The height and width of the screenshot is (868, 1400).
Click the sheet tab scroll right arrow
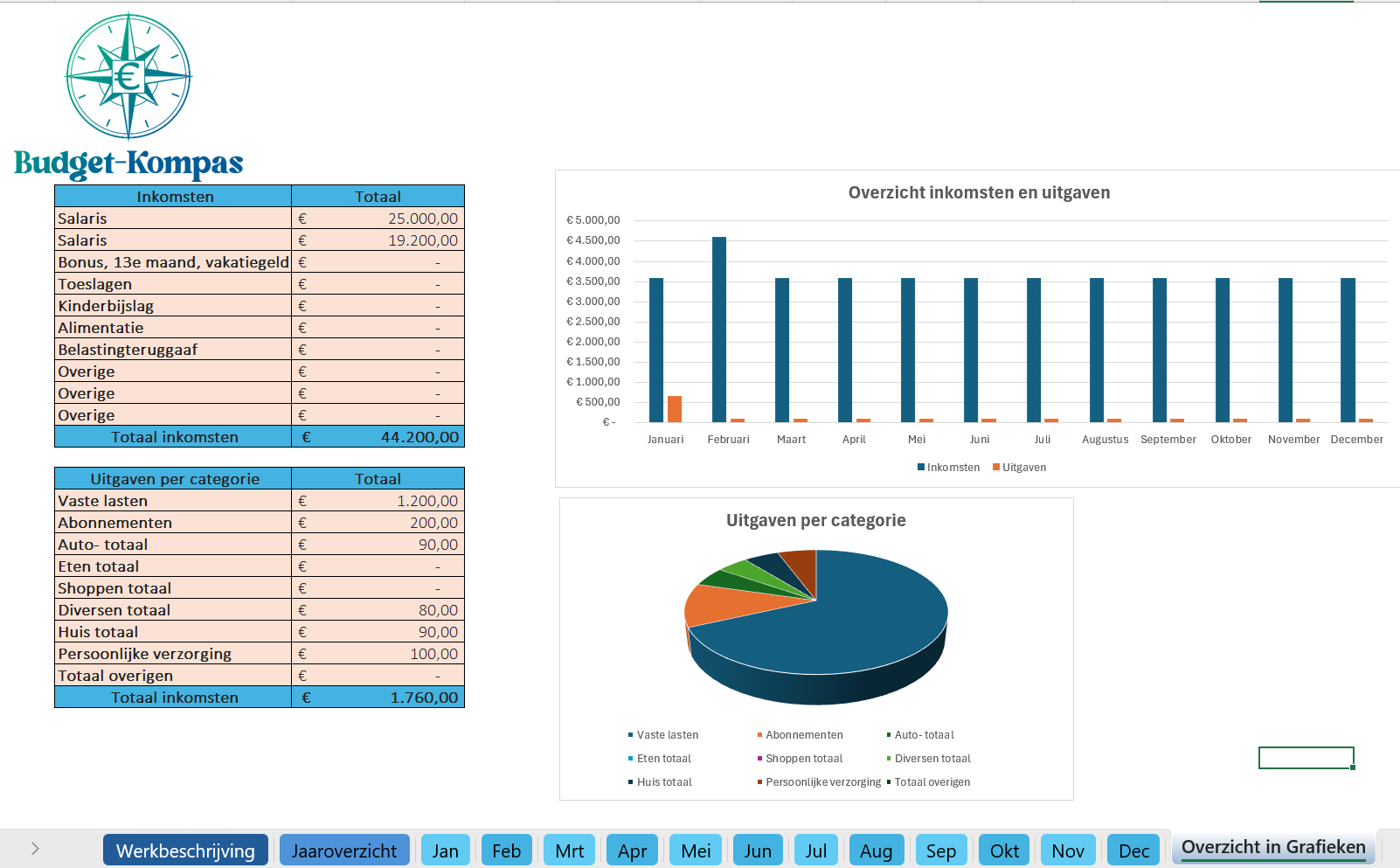click(x=35, y=849)
